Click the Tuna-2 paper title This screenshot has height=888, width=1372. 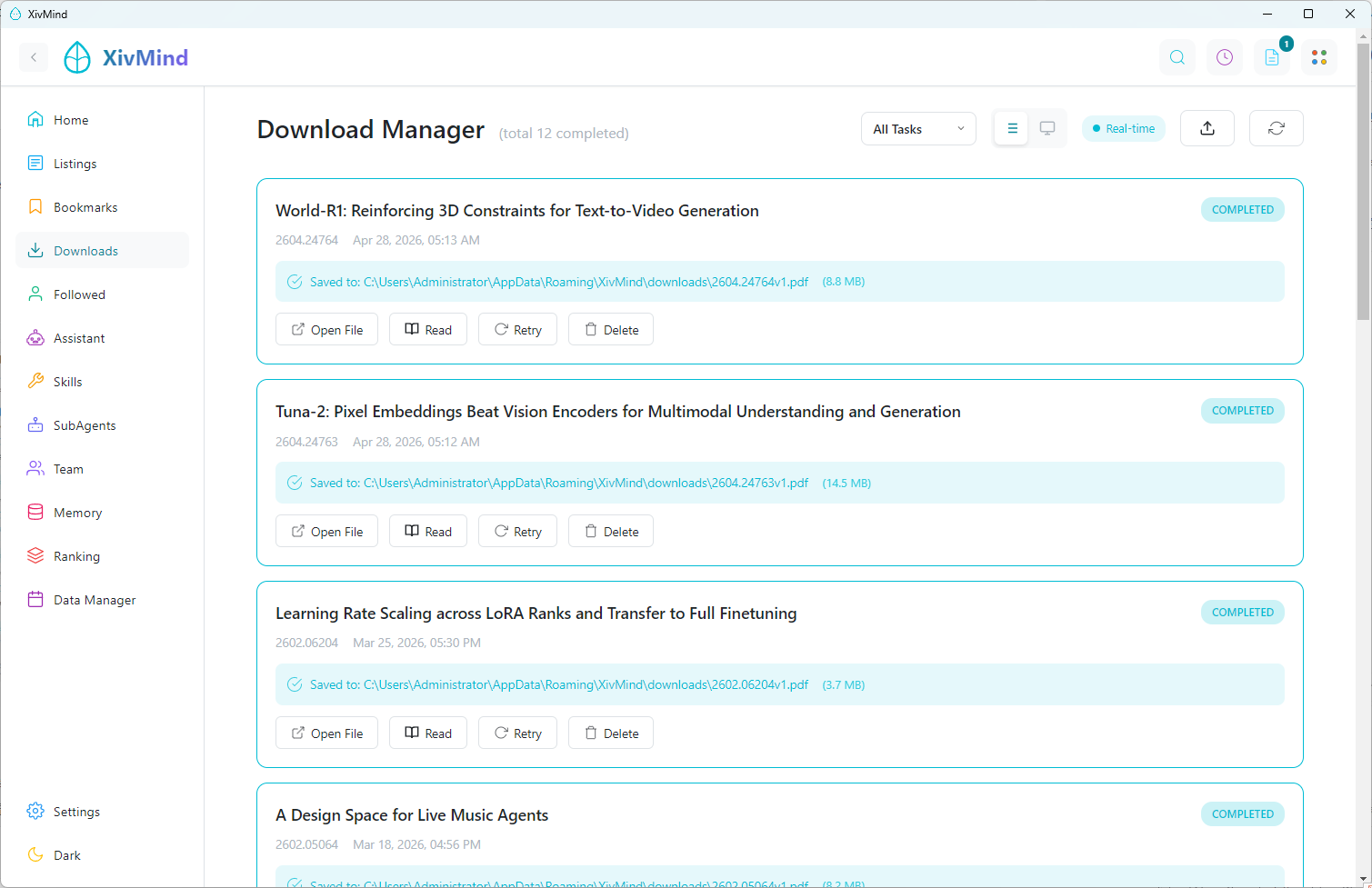[x=618, y=412]
